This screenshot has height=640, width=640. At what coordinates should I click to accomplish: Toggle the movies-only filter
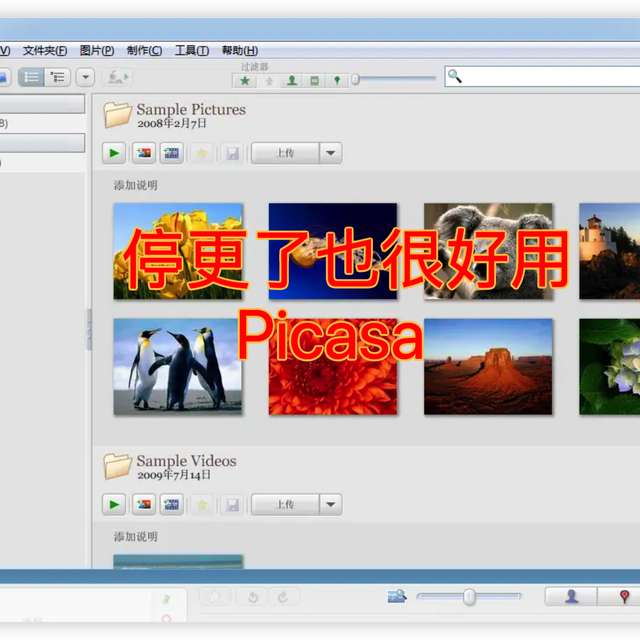(x=314, y=81)
